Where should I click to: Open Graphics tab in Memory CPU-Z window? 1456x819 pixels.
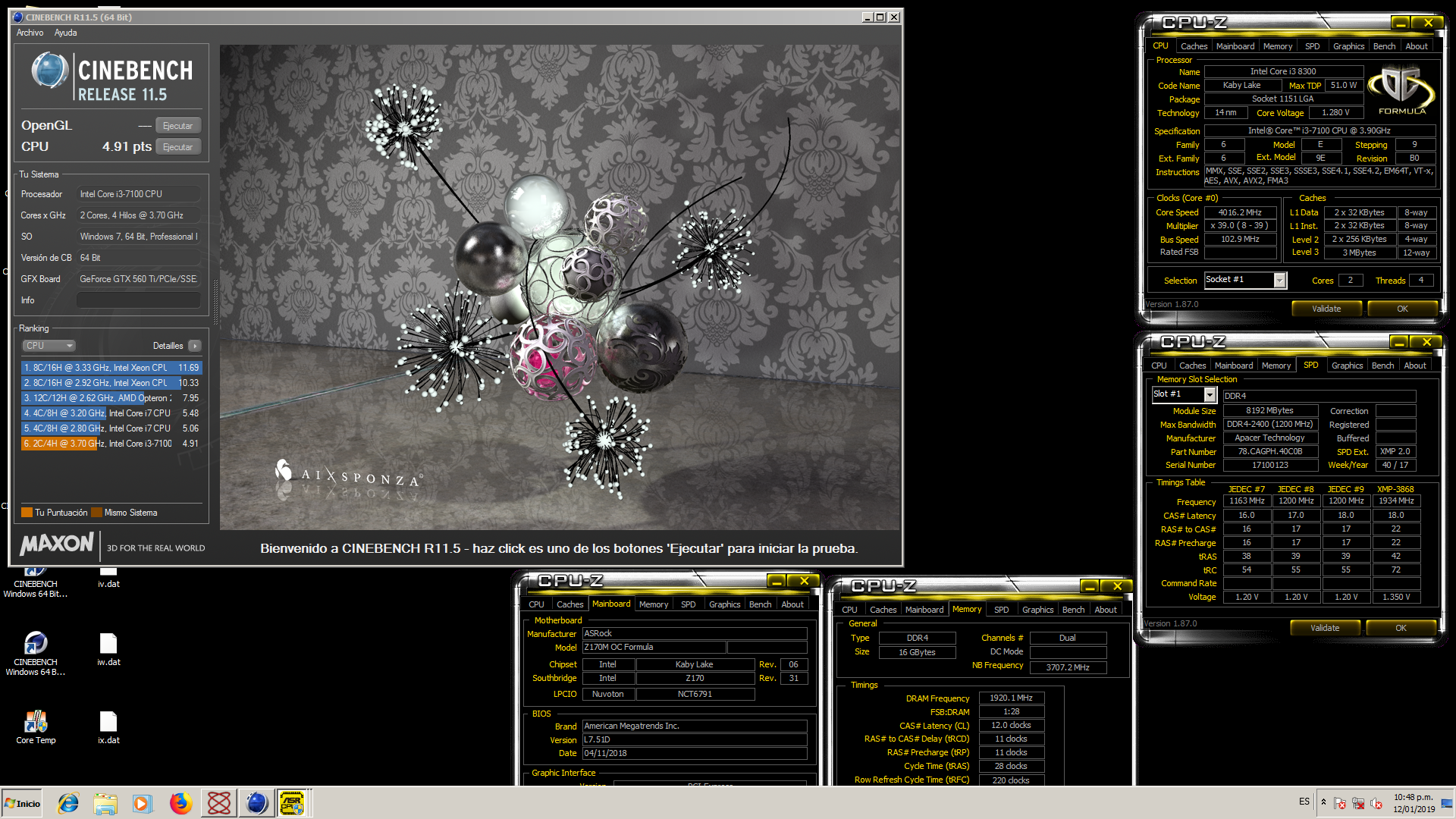tap(1037, 610)
